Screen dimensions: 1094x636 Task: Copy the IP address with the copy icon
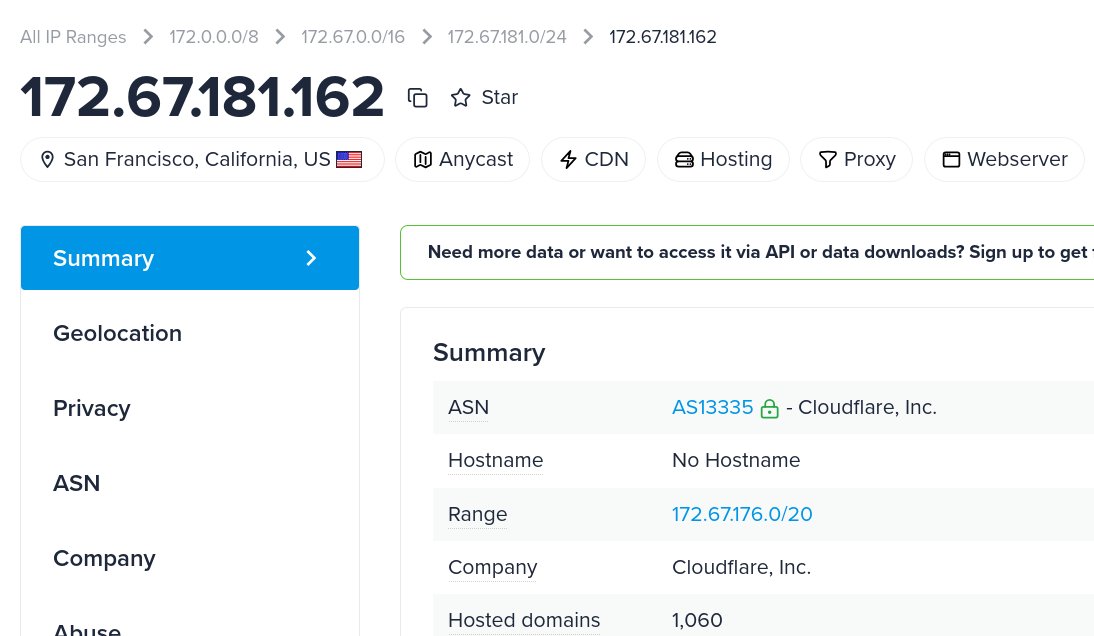(x=418, y=97)
